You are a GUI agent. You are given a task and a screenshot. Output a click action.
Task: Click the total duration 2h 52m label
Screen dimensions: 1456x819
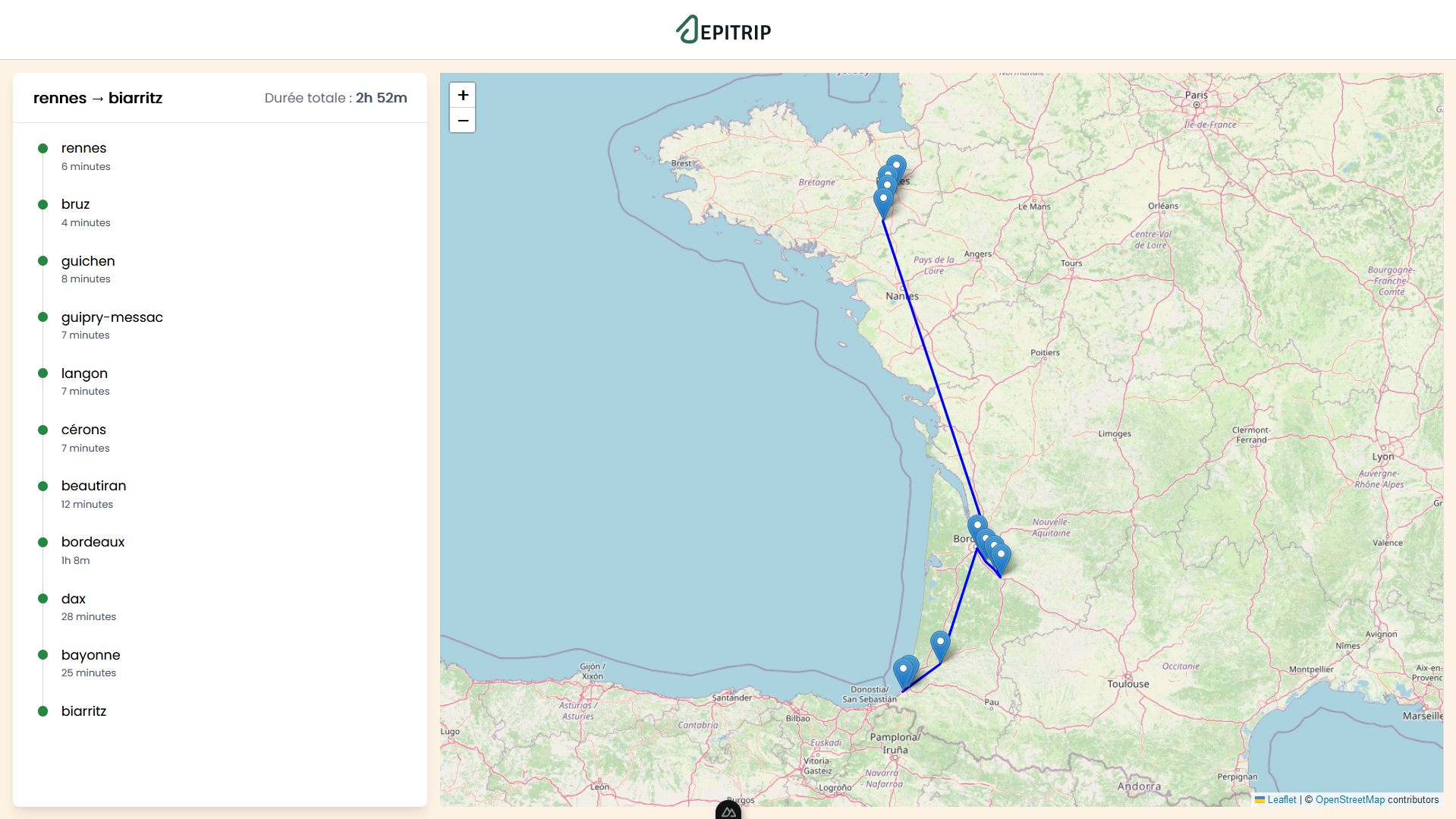tap(381, 97)
